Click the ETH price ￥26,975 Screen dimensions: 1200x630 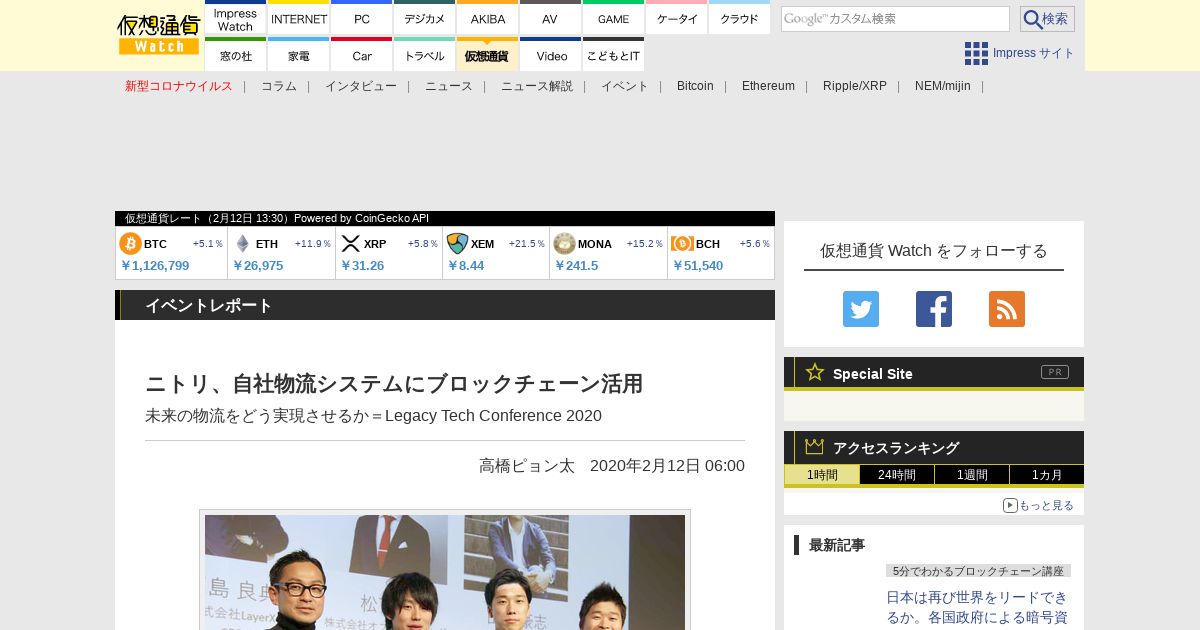[258, 266]
